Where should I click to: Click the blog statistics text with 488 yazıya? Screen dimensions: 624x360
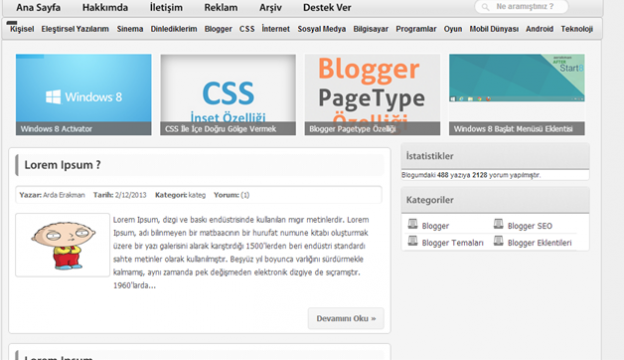coord(471,175)
